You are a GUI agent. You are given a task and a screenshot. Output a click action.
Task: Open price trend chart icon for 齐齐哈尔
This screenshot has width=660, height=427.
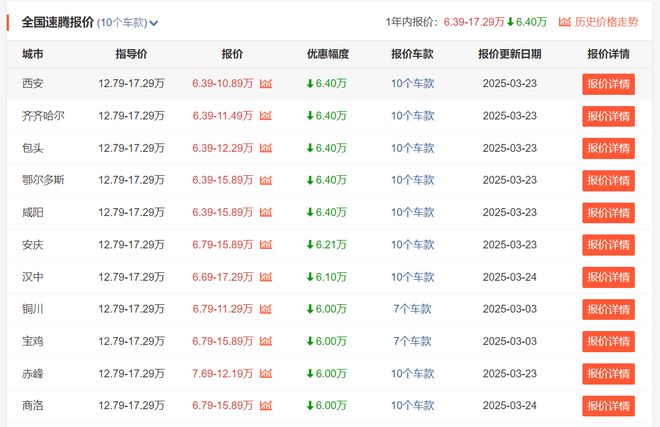[266, 115]
